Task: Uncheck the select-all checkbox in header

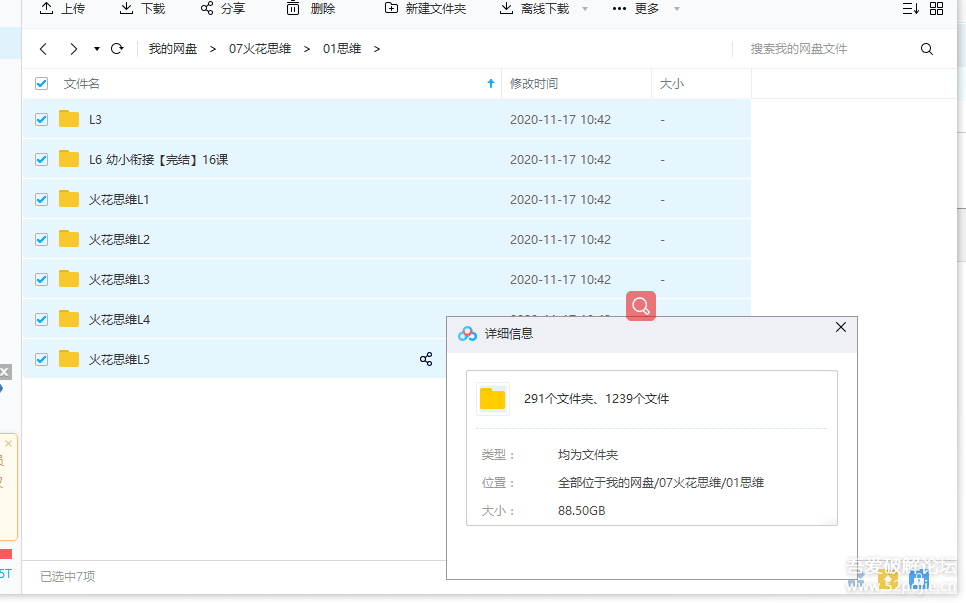Action: point(41,84)
